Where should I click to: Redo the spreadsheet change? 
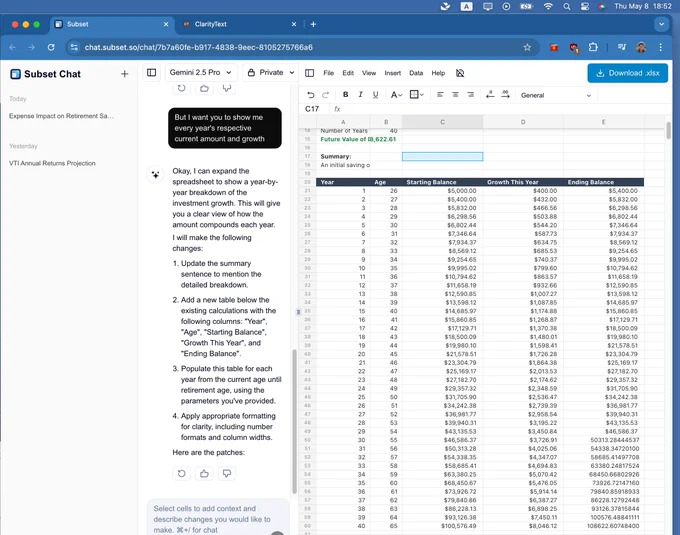[325, 95]
